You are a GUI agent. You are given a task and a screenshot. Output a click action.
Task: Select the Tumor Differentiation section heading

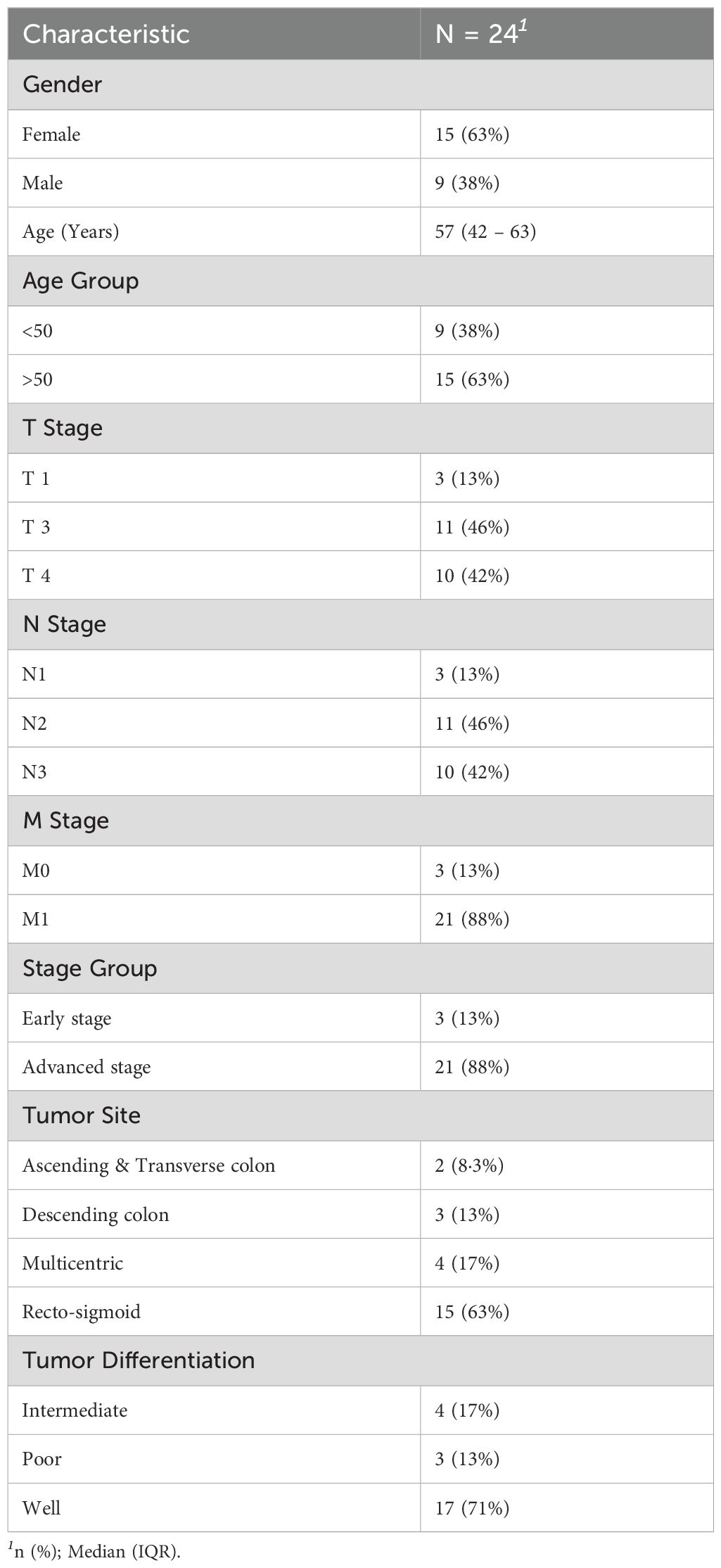(x=139, y=1360)
